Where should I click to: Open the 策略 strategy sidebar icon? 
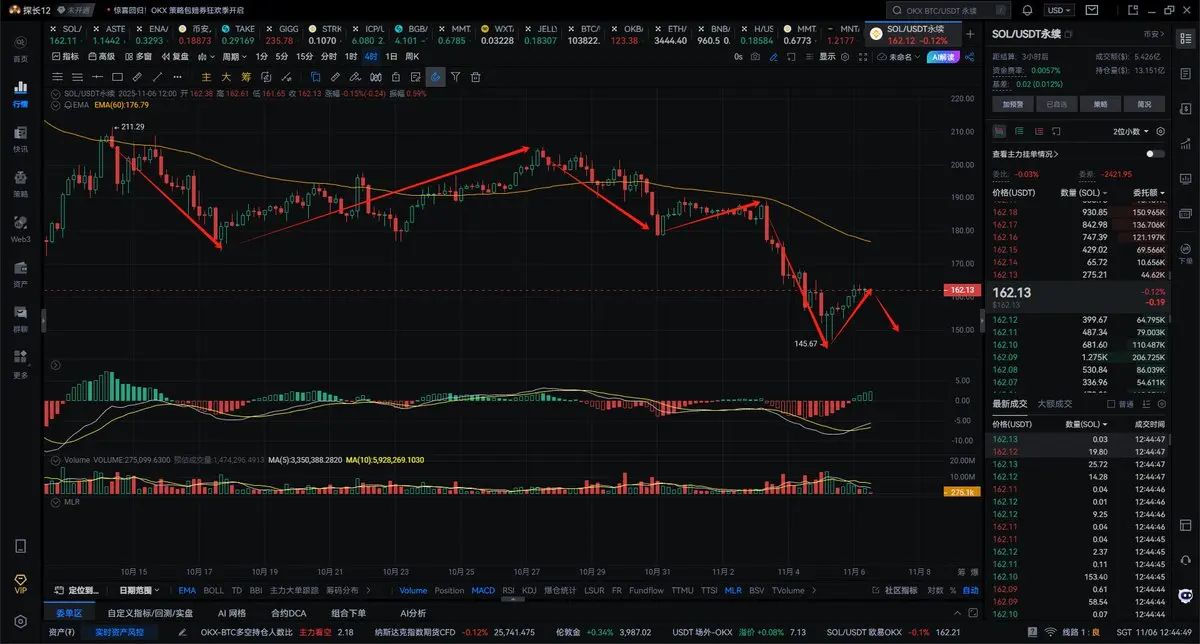coord(20,182)
